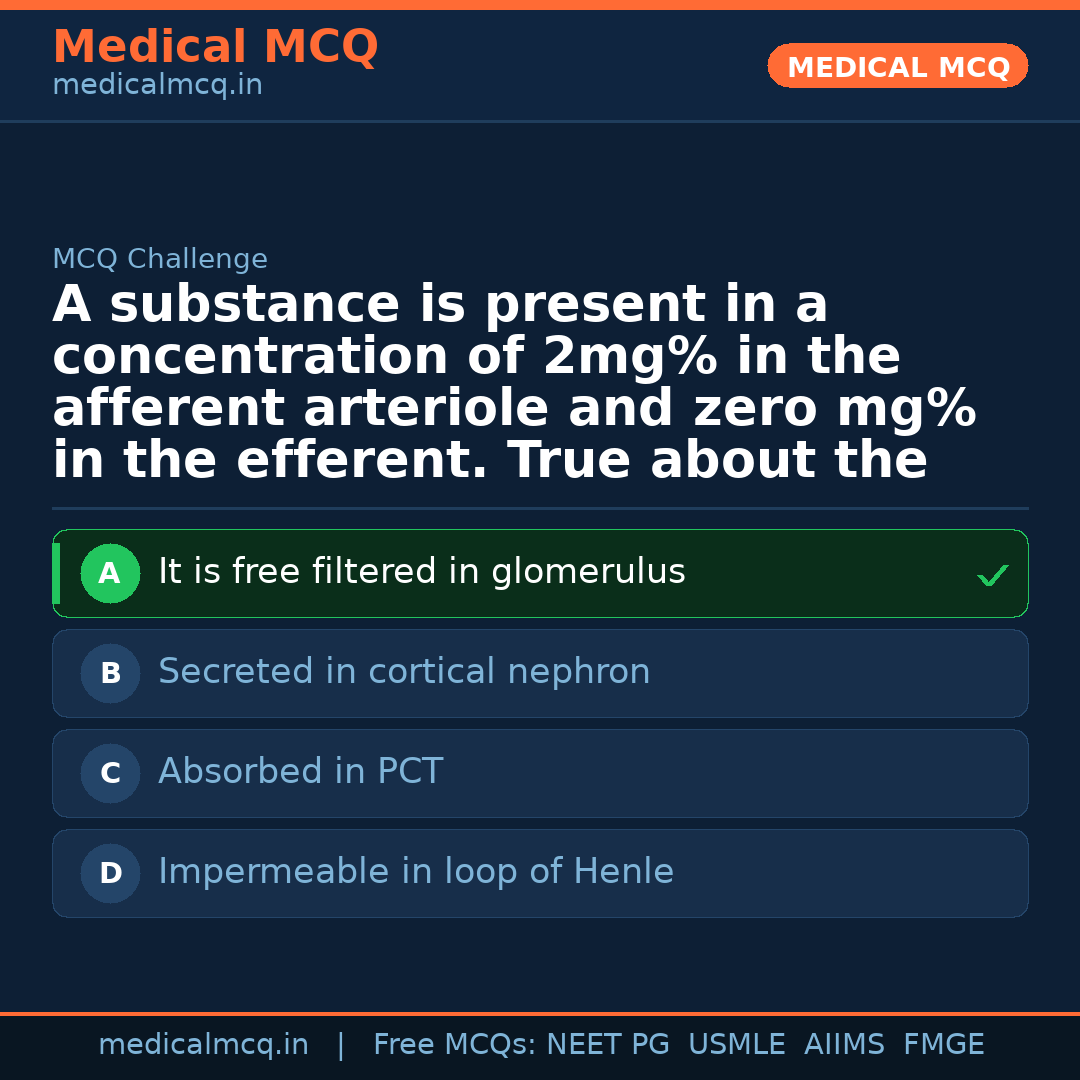
Task: Select the MCQ Challenge label
Action: click(160, 260)
